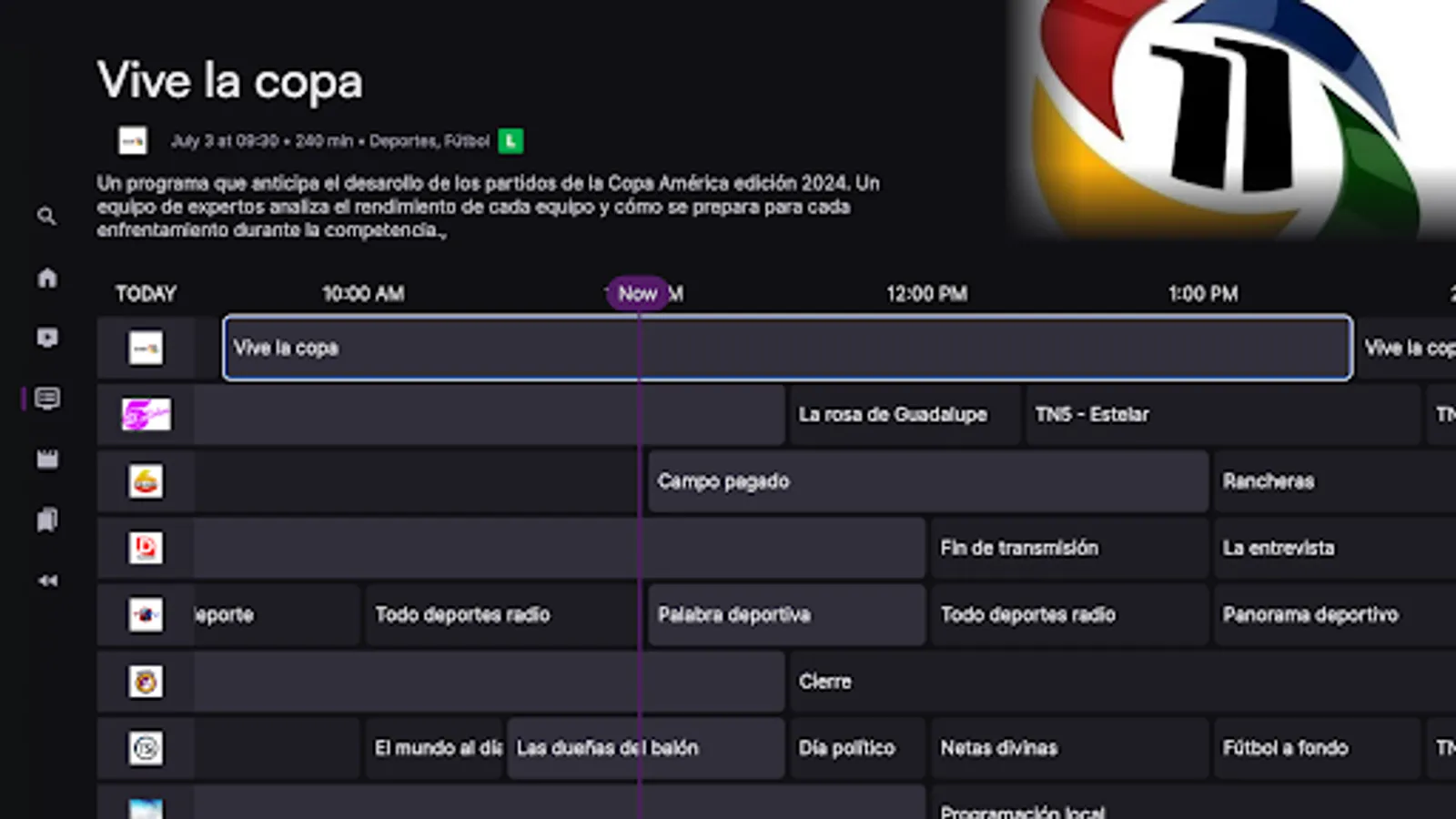Open the on-demand videos section icon
The width and height of the screenshot is (1456, 819).
[x=47, y=338]
